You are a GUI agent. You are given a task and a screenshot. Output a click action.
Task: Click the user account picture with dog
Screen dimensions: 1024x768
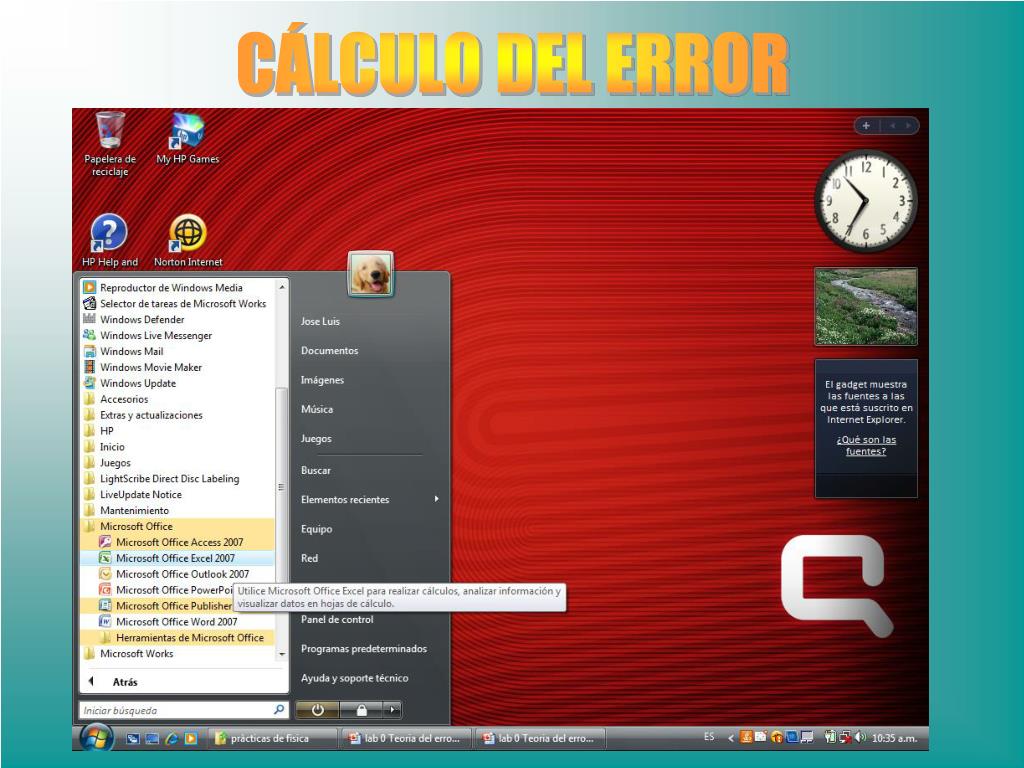(370, 274)
